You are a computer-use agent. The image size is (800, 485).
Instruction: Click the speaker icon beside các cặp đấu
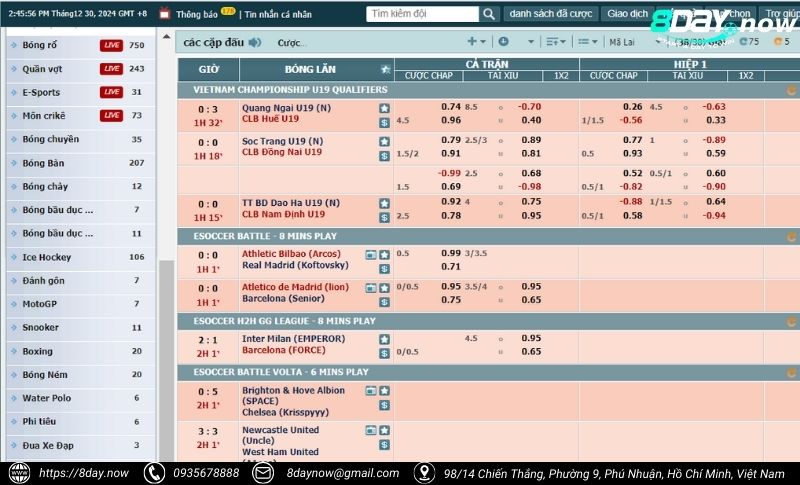(x=255, y=42)
